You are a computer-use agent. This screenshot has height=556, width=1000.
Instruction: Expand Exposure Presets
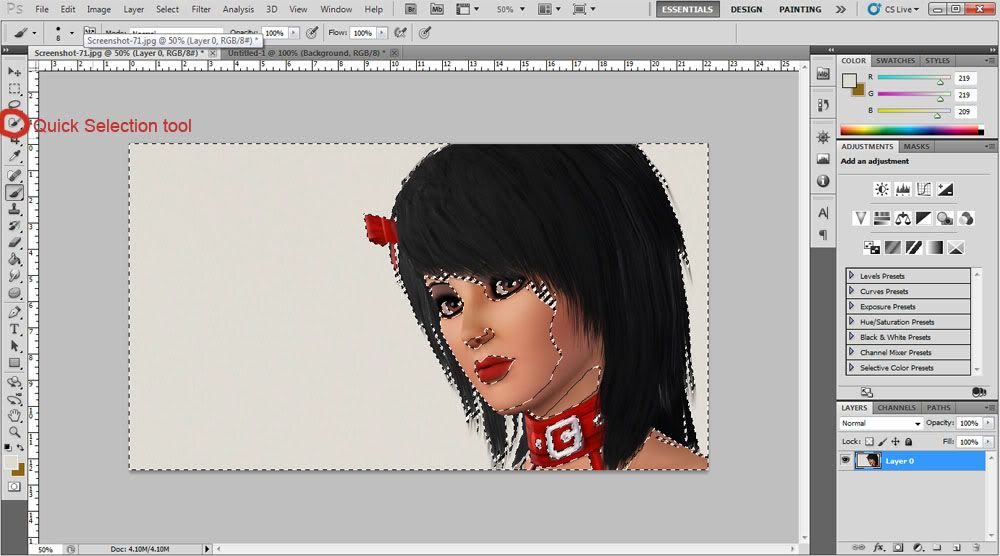click(851, 306)
